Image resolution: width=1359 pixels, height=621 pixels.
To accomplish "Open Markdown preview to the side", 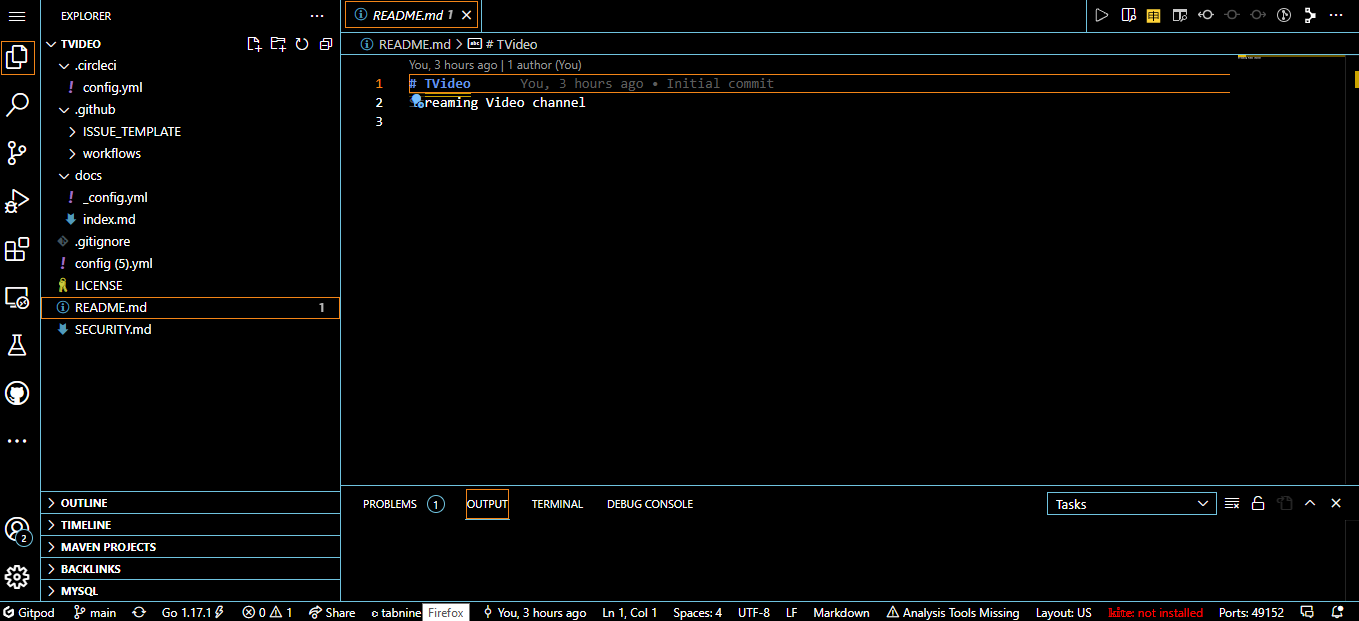I will coord(1128,15).
